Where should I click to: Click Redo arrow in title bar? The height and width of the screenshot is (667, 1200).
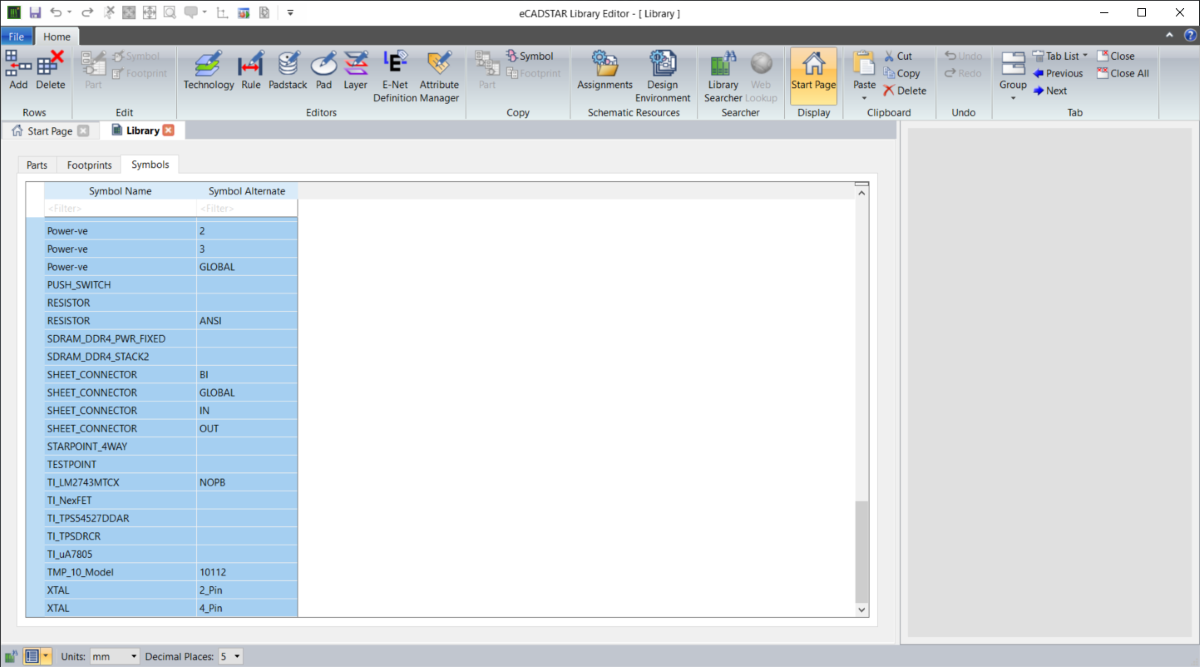tap(87, 12)
